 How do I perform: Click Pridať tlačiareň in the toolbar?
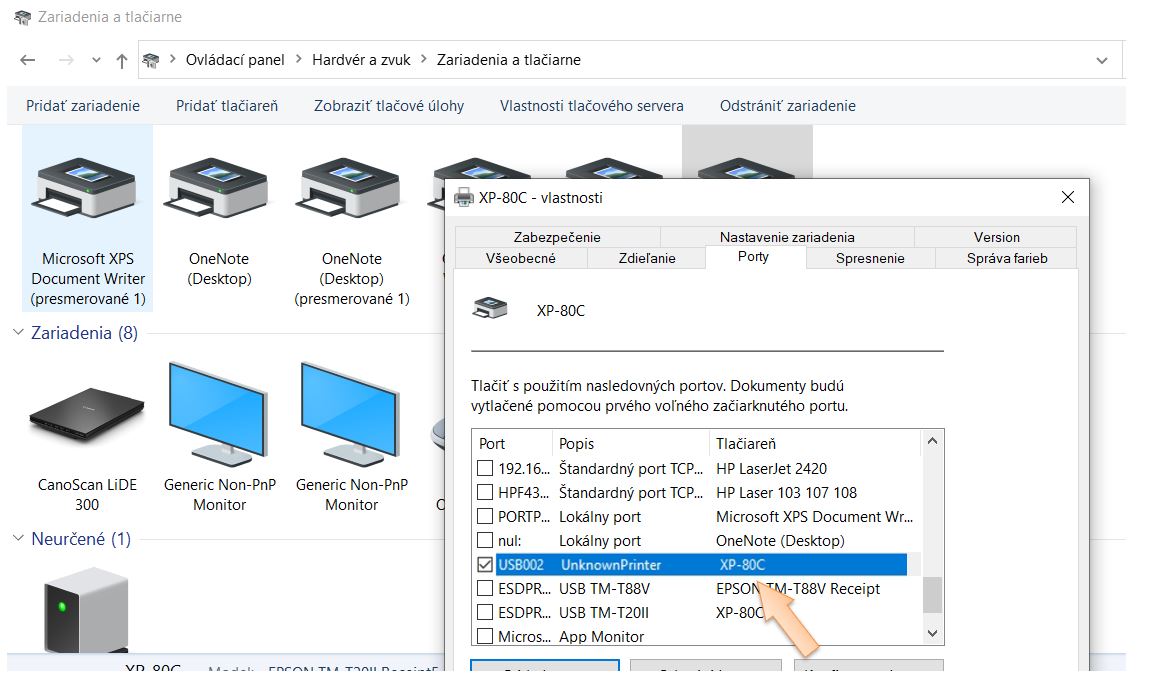coord(227,106)
